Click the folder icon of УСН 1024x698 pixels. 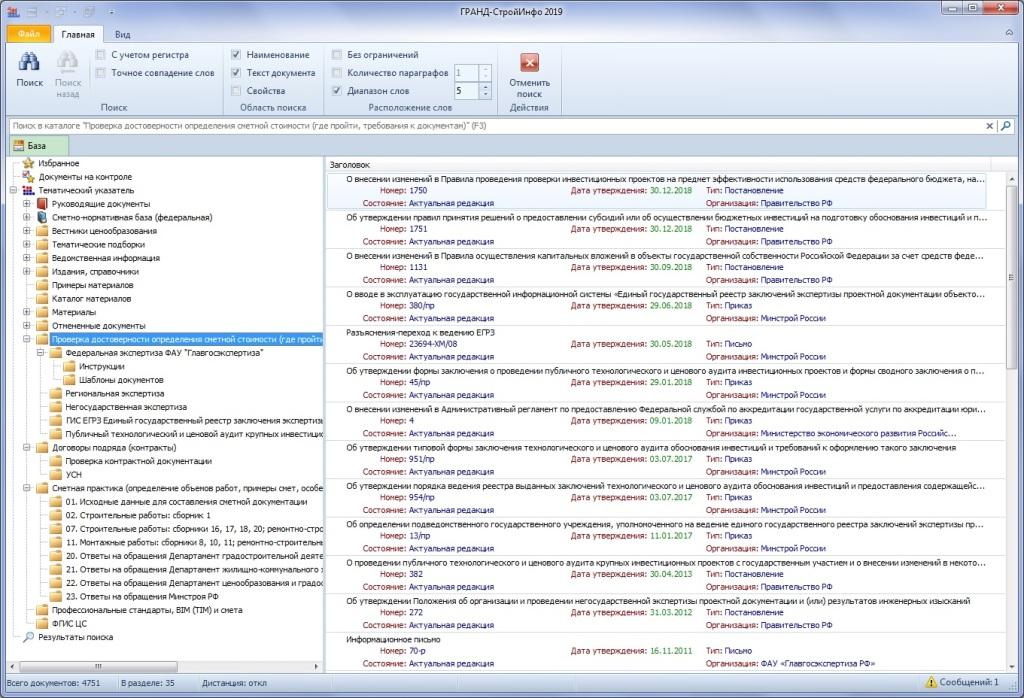click(56, 475)
